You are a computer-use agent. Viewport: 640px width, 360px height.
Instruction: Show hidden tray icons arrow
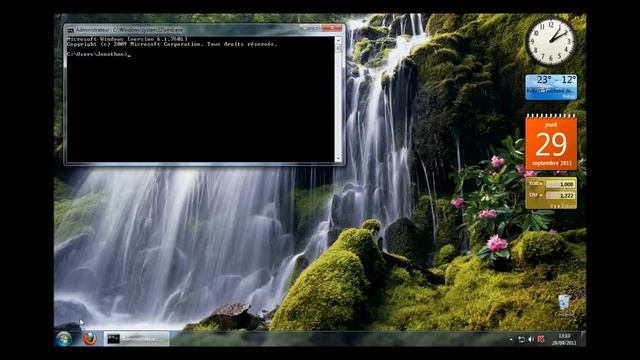click(511, 339)
